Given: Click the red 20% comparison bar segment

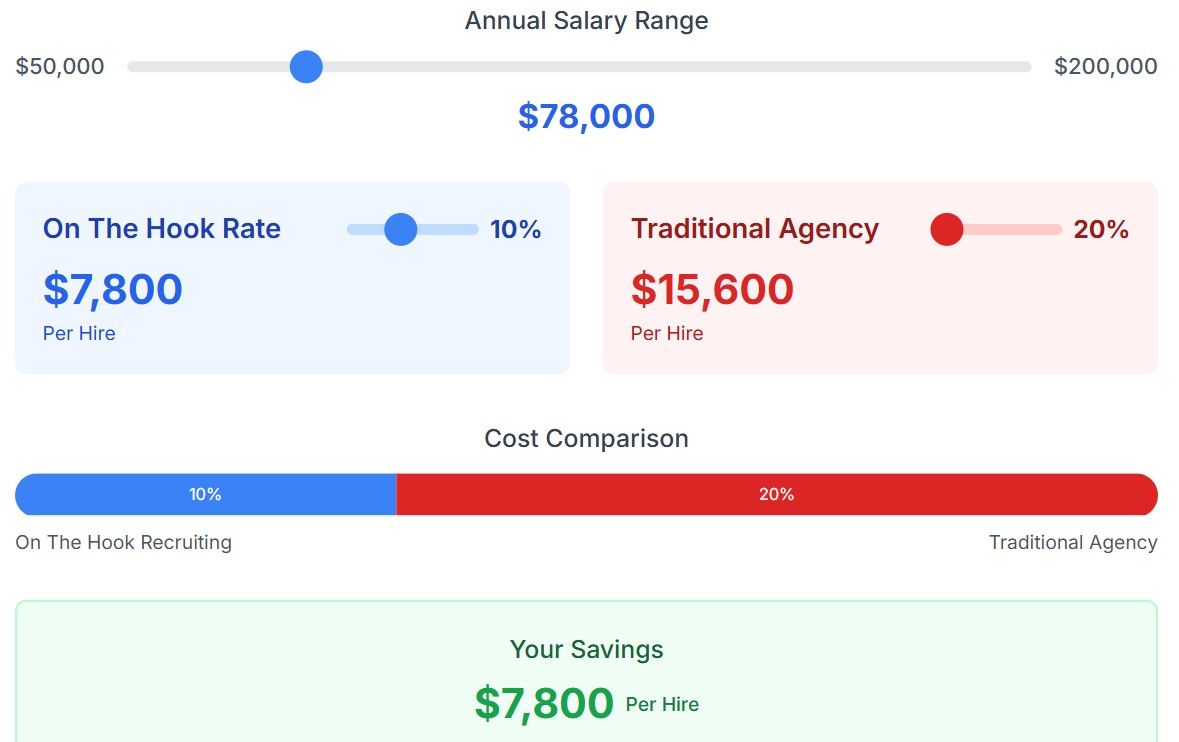Looking at the screenshot, I should click(776, 494).
